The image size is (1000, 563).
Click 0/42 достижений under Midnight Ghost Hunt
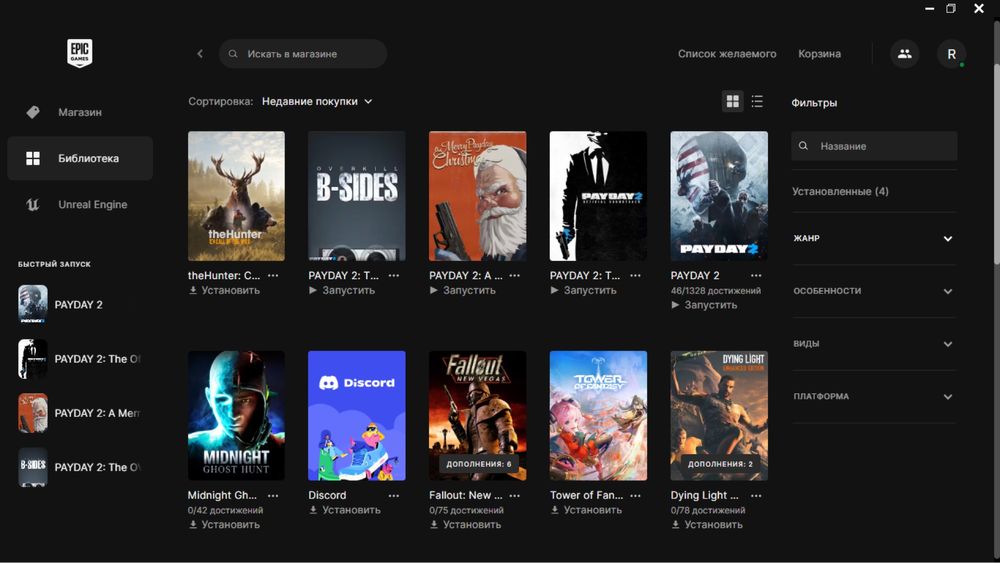tap(225, 509)
